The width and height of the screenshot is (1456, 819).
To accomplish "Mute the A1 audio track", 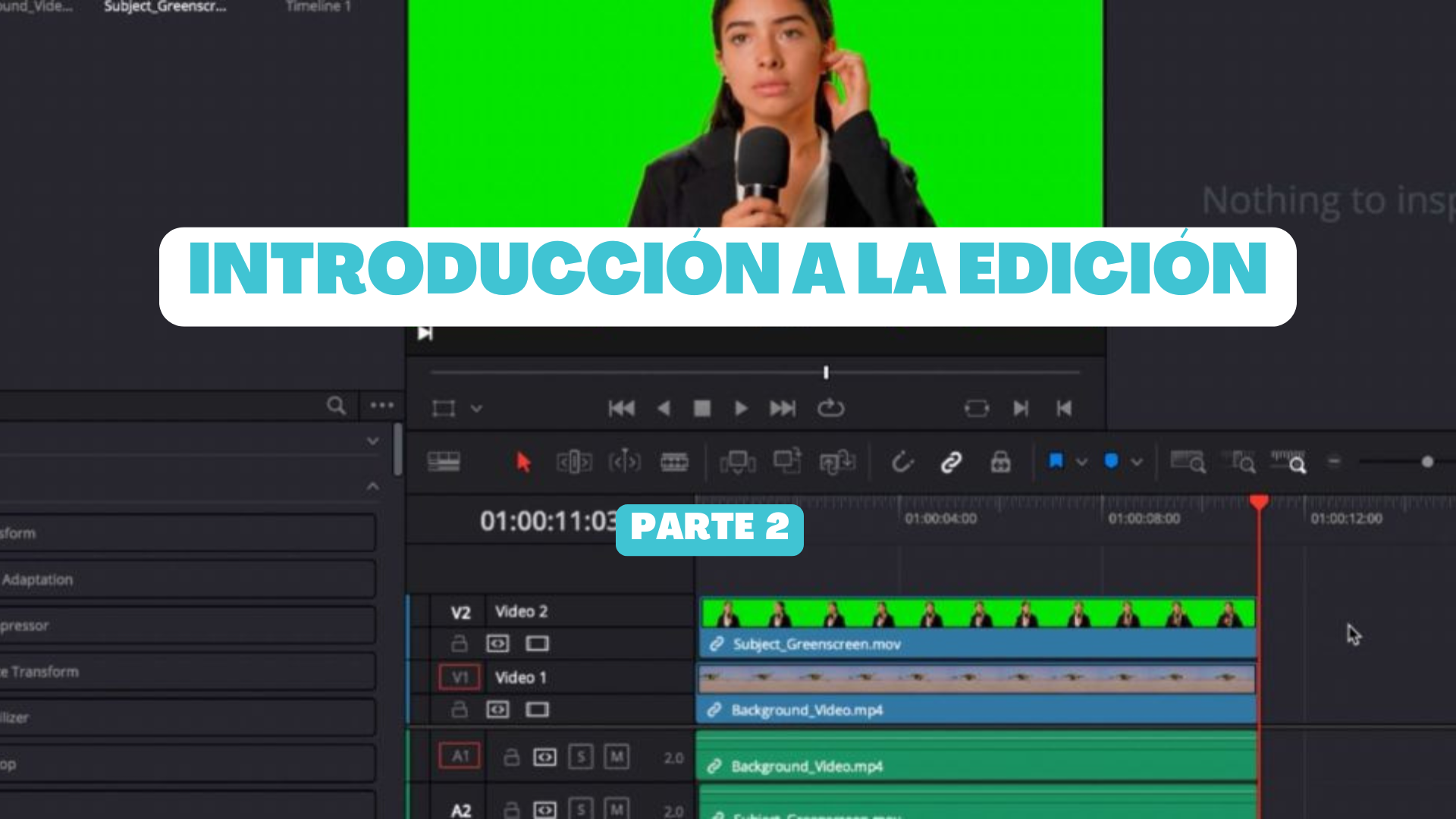I will coord(617,757).
